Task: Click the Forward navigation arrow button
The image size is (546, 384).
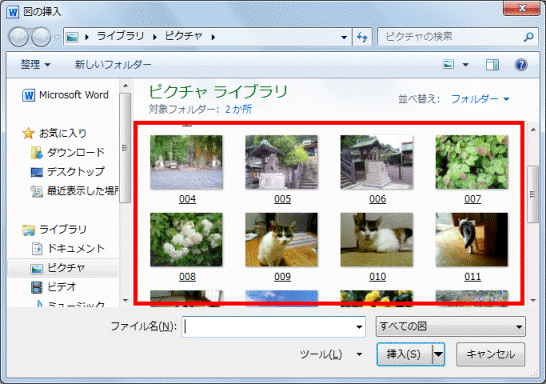Action: [41, 37]
